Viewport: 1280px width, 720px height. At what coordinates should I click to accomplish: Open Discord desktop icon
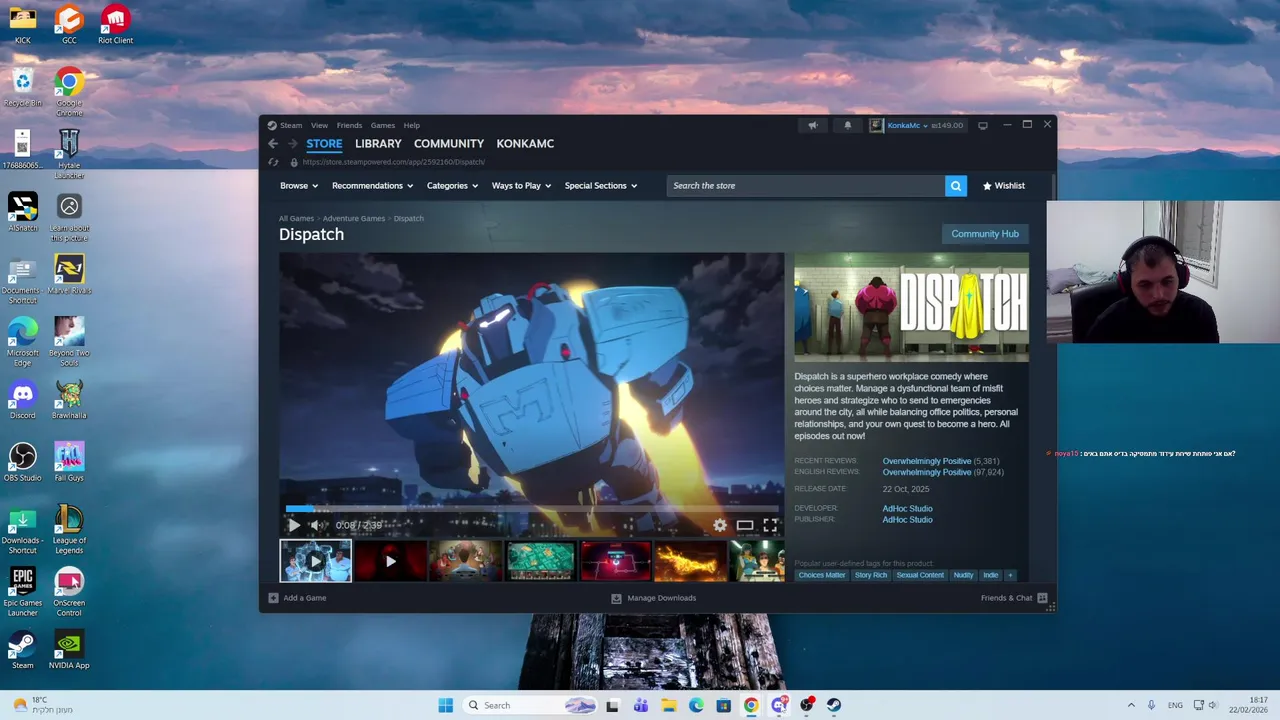[x=22, y=399]
